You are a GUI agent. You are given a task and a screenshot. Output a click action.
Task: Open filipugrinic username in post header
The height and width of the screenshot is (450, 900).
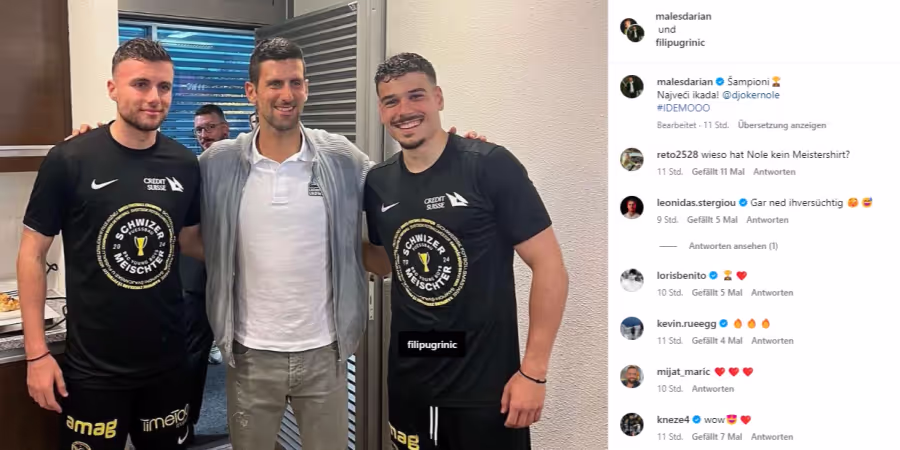(x=681, y=42)
